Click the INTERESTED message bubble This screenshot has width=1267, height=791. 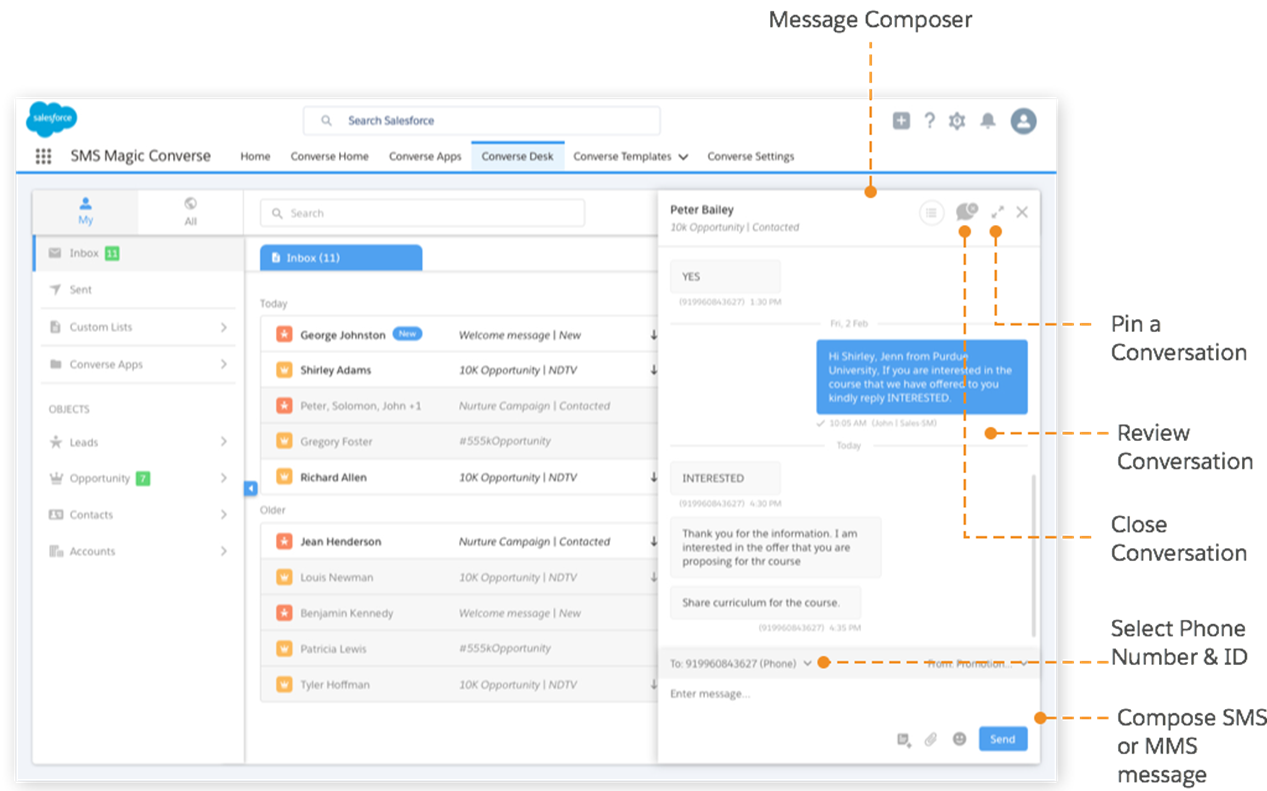coord(725,478)
